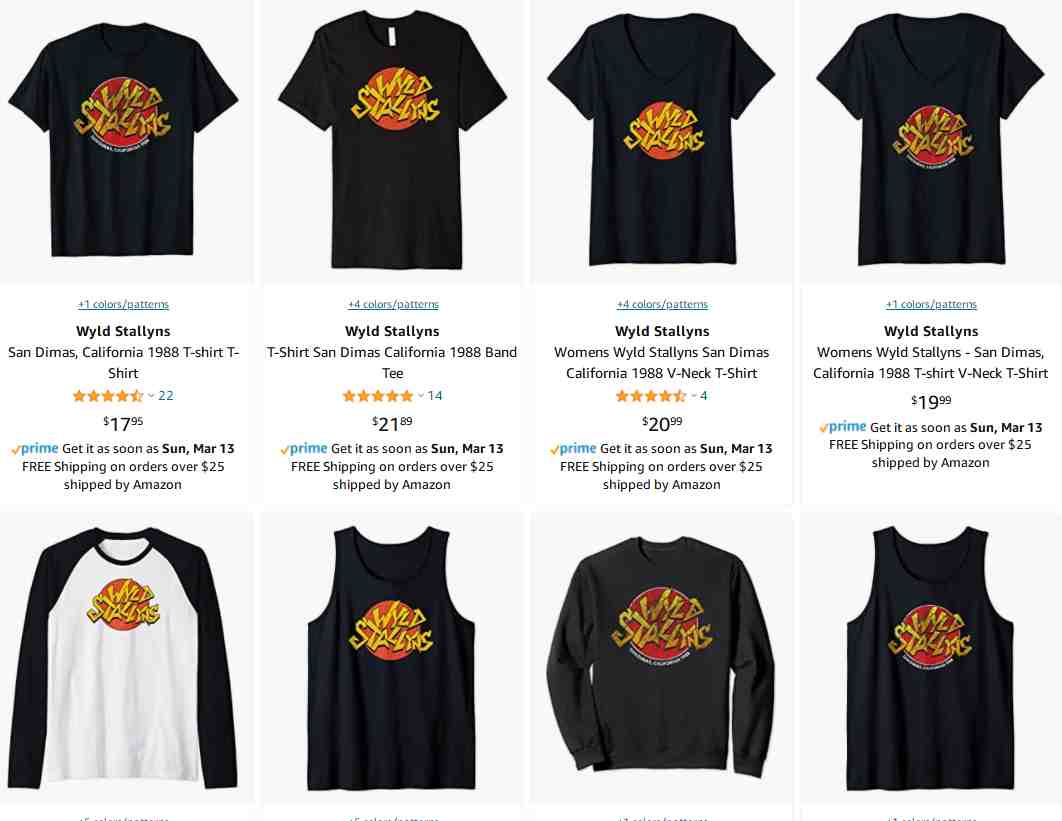Viewport: 1062px width, 821px height.
Task: Click the prime logo under the $19.99 V-Neck
Action: point(843,427)
